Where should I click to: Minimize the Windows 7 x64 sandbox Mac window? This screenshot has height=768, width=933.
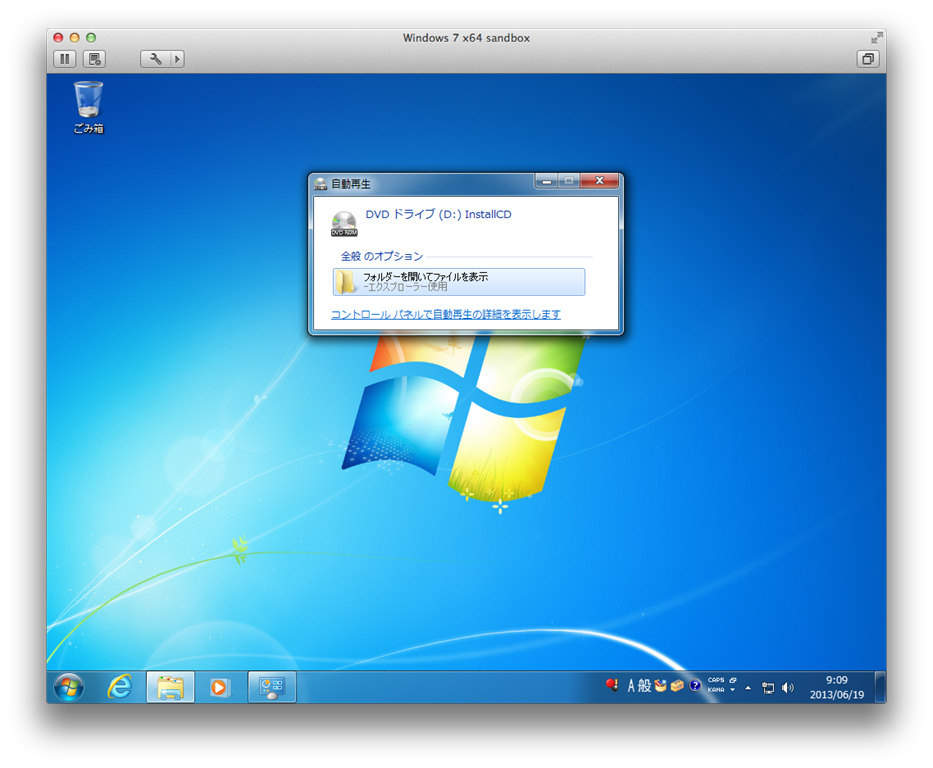click(74, 37)
